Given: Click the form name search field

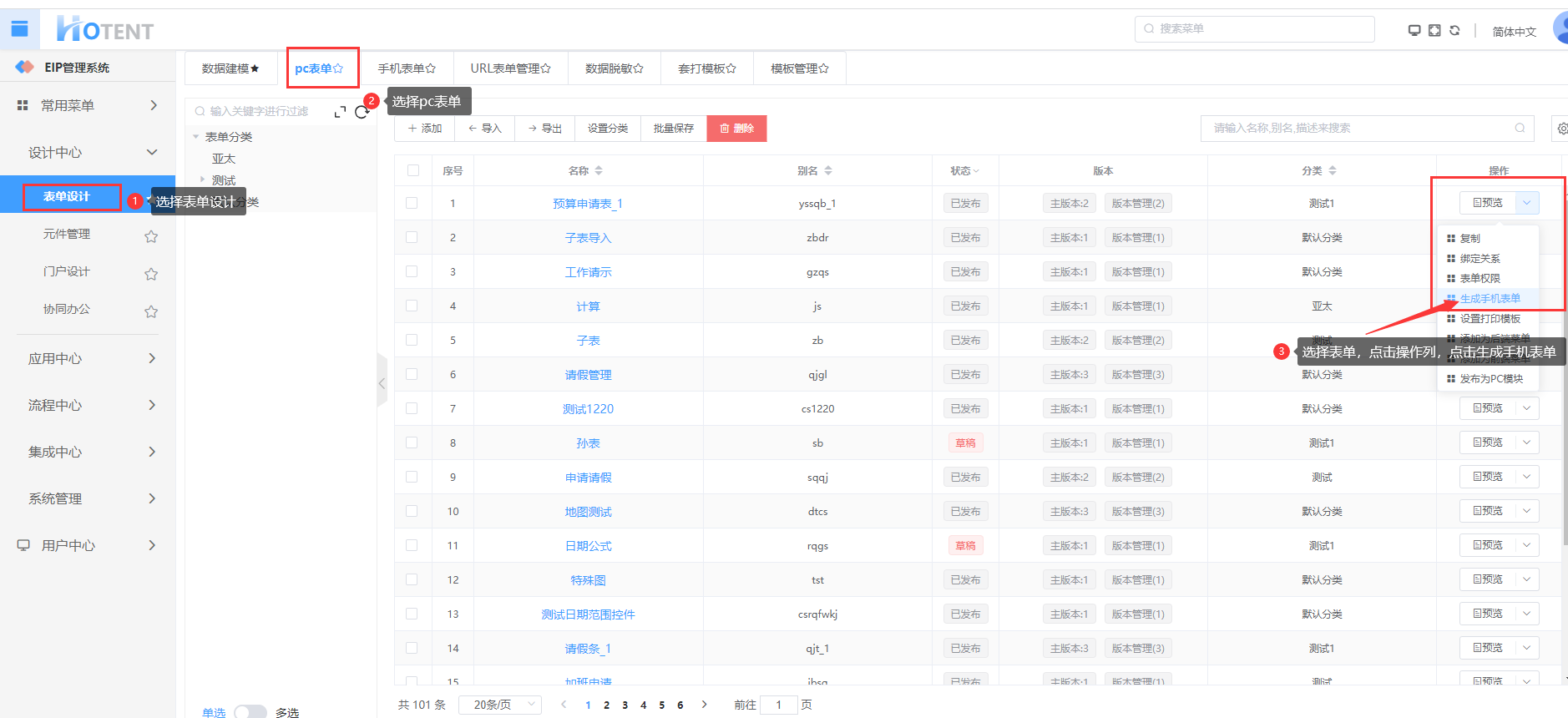Looking at the screenshot, I should [1361, 128].
